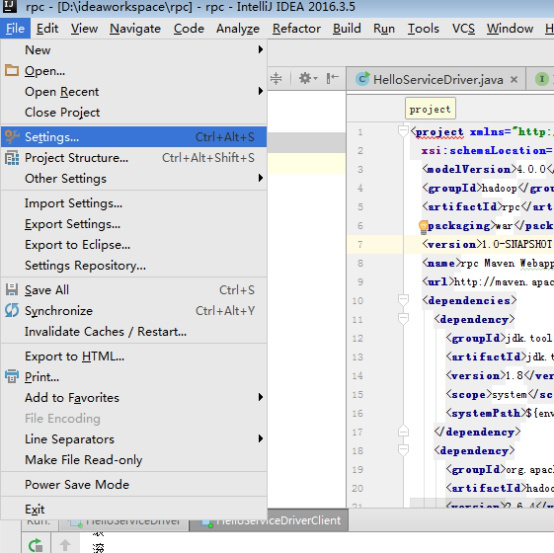Viewport: 554px width, 553px height.
Task: Click the IntelliJ IDEA title bar icon
Action: (10, 6)
